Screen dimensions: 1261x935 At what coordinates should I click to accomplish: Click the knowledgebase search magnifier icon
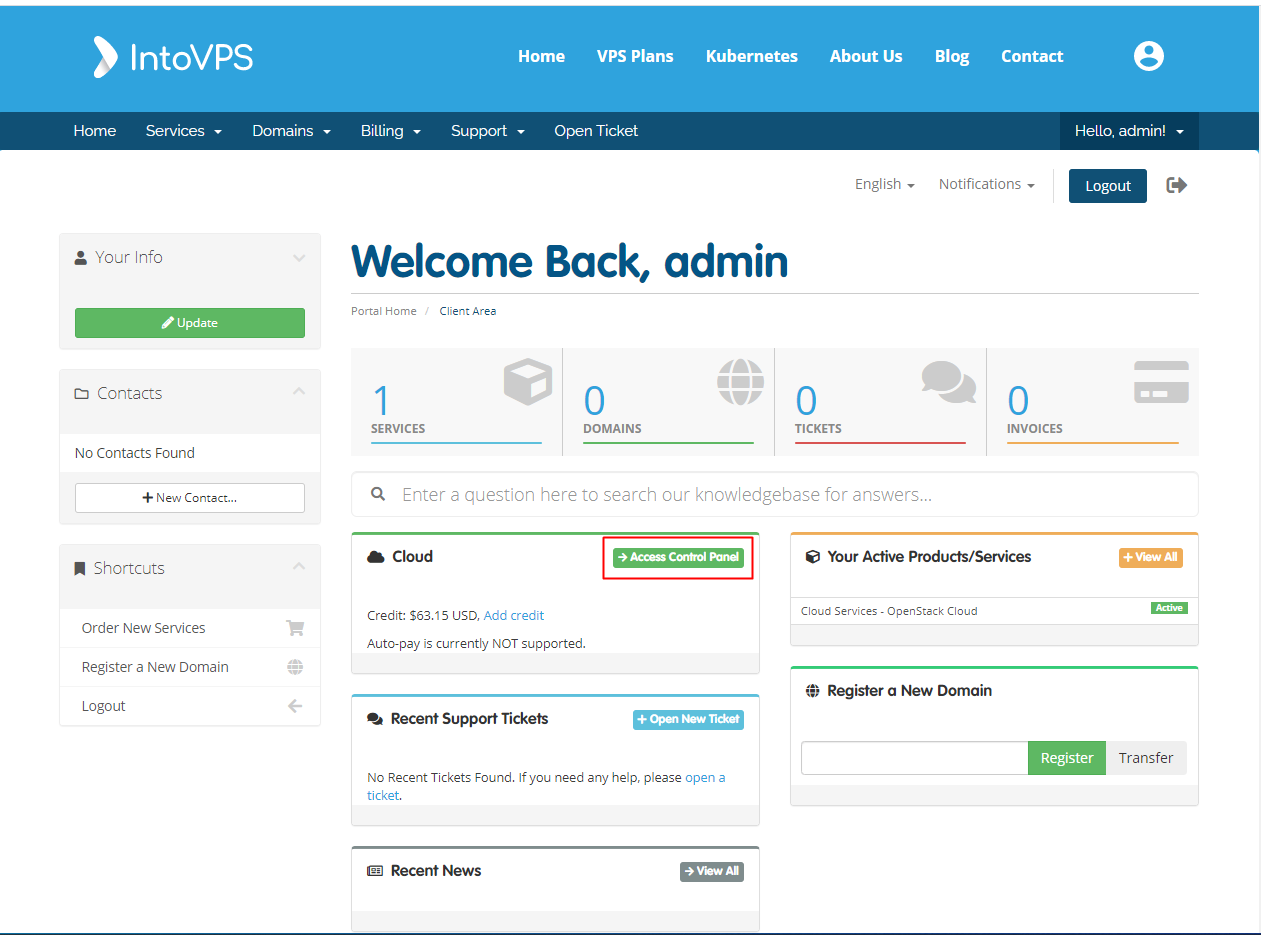pos(378,494)
